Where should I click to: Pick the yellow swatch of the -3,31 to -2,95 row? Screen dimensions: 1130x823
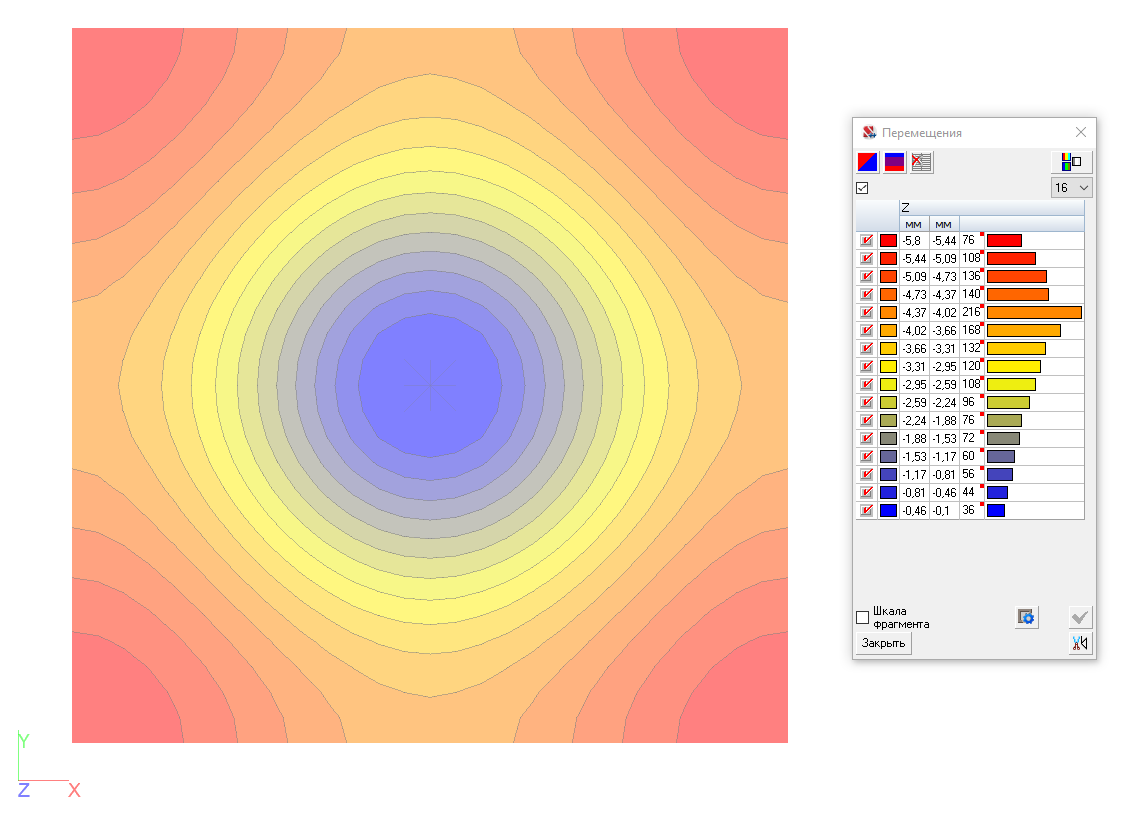(x=889, y=367)
